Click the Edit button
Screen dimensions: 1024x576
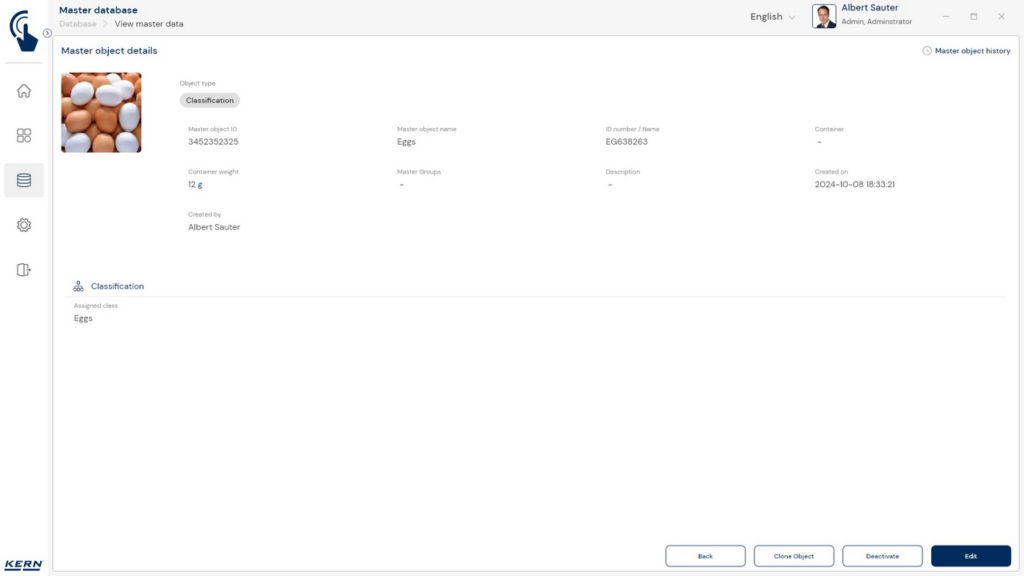tap(970, 556)
